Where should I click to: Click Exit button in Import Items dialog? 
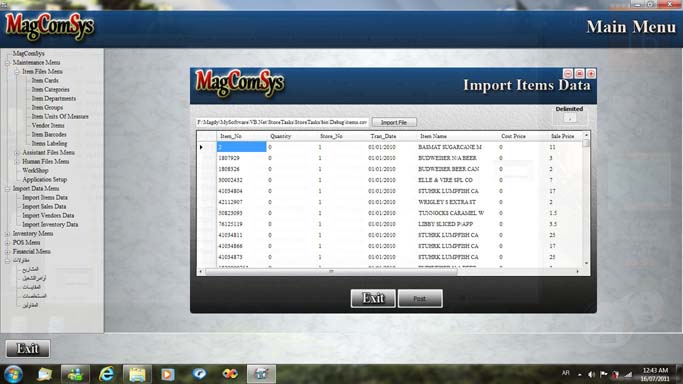(373, 298)
